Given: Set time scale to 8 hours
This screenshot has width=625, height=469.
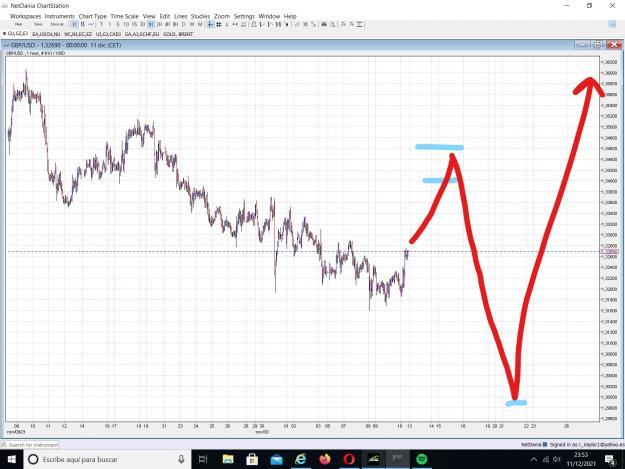Looking at the screenshot, I should coord(175,24).
